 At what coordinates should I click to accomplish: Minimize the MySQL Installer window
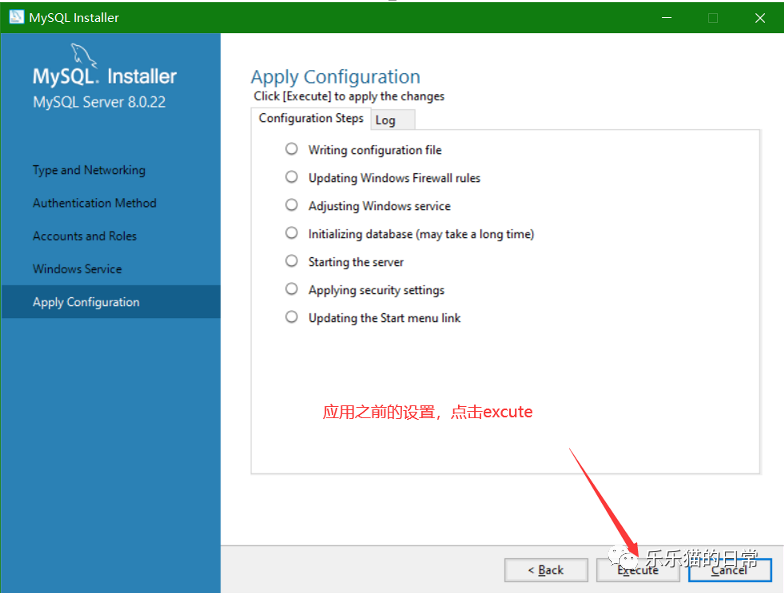point(666,18)
